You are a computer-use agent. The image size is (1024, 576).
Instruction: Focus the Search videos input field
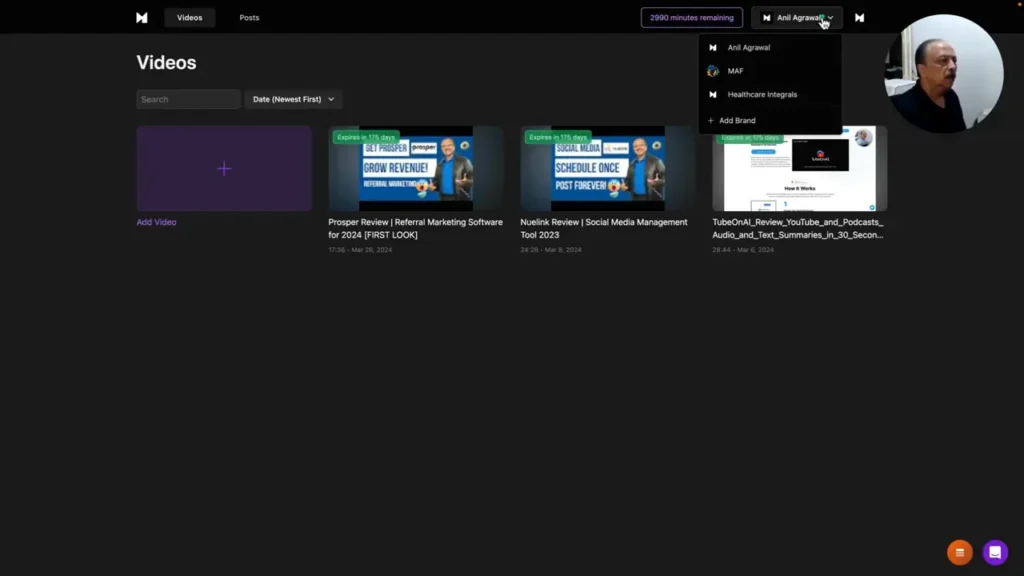point(188,99)
